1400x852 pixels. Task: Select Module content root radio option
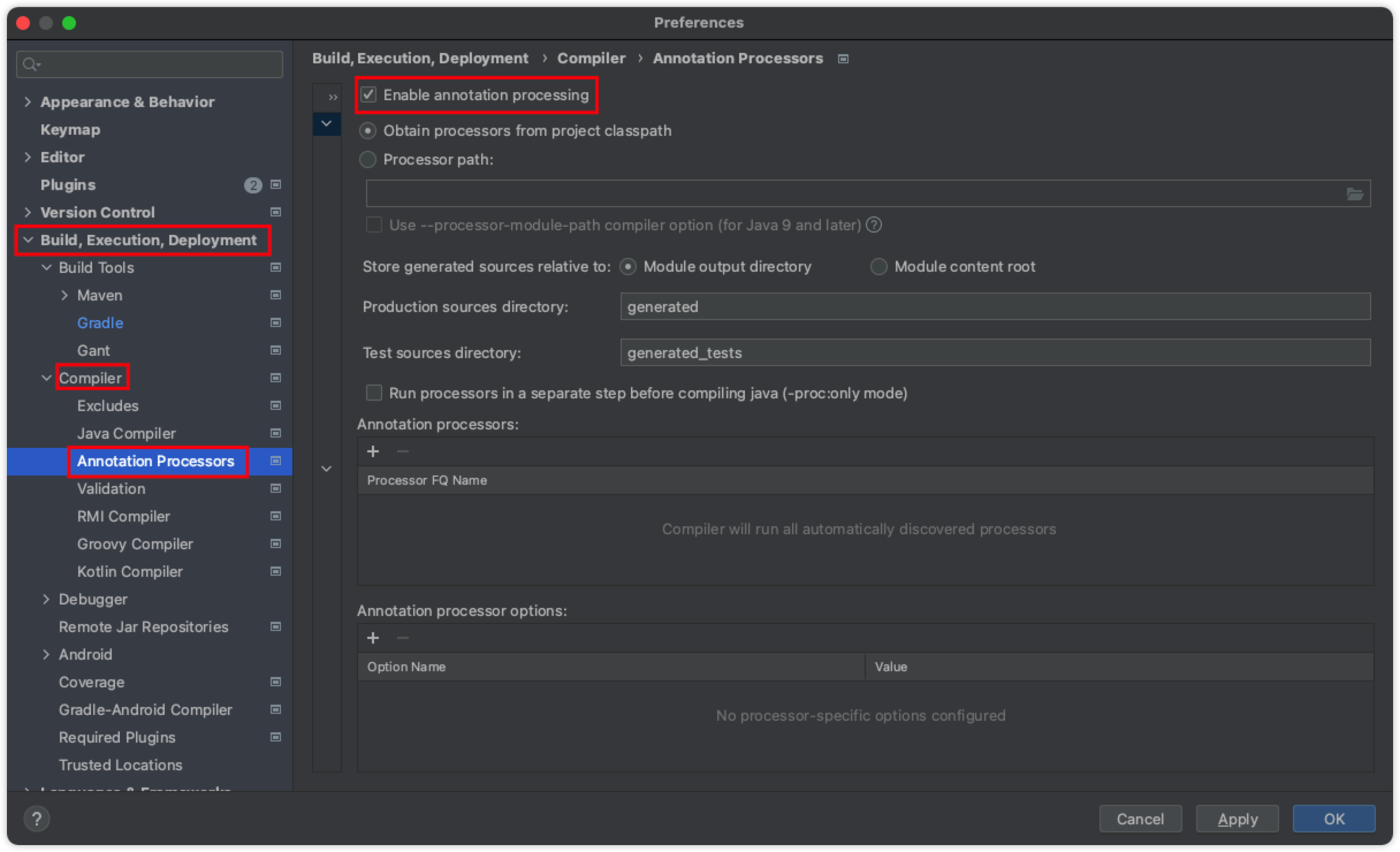[878, 267]
